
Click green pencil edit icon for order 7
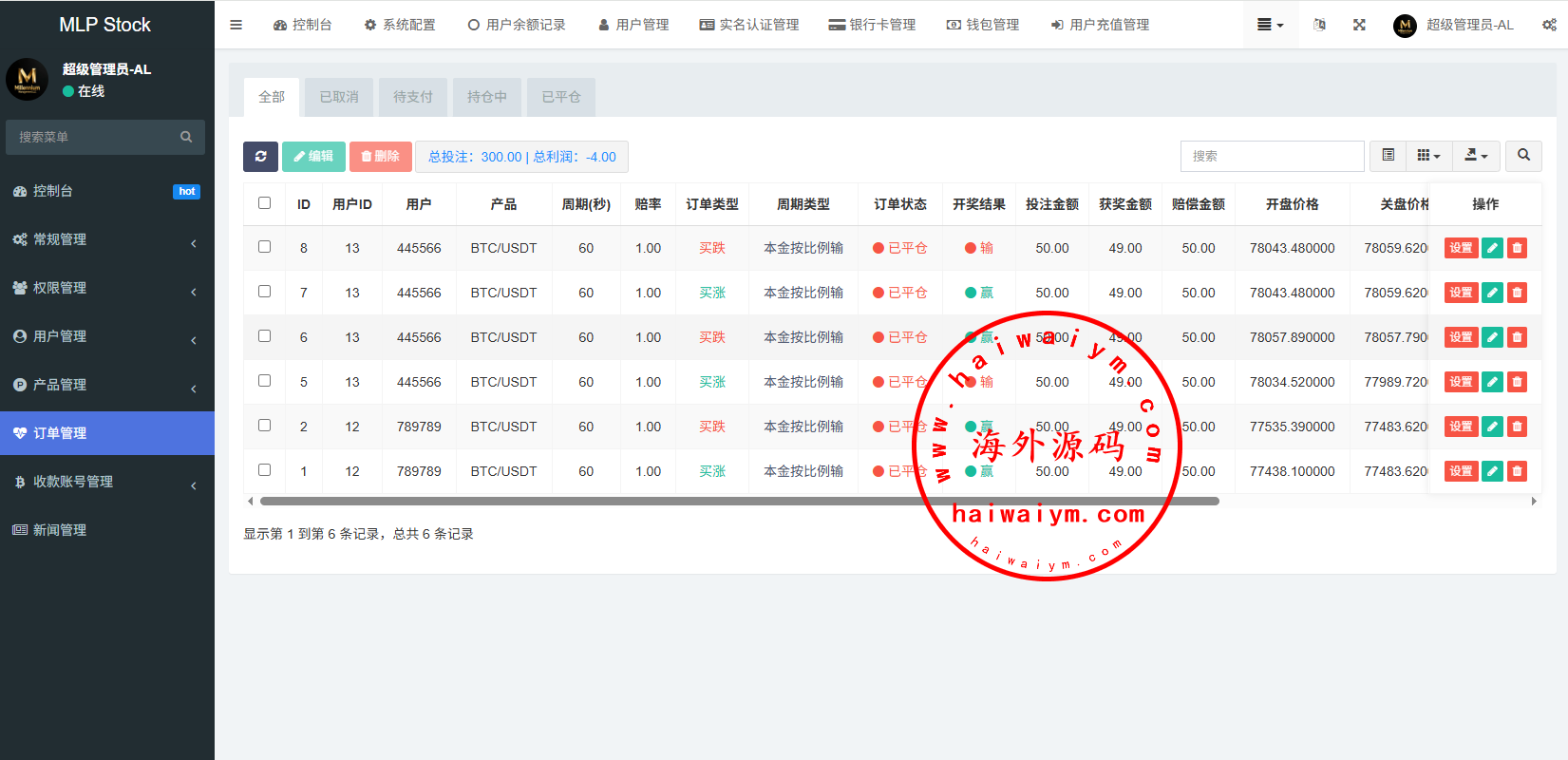1492,293
